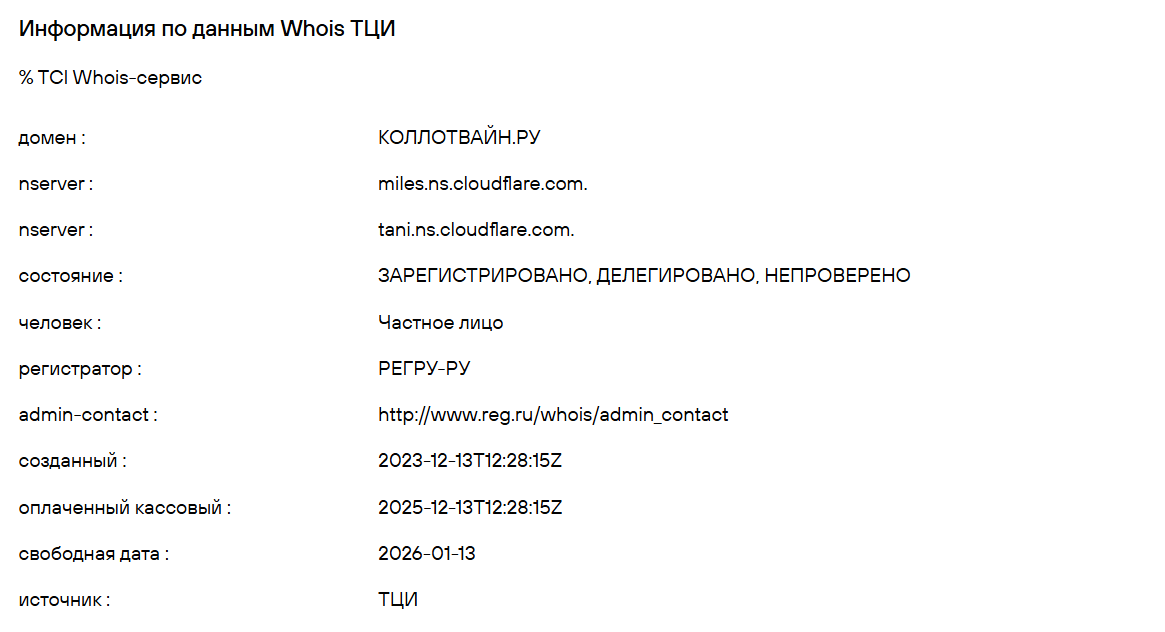The width and height of the screenshot is (1165, 632).
Task: Click the "домен :" field label
Action: tap(52, 138)
